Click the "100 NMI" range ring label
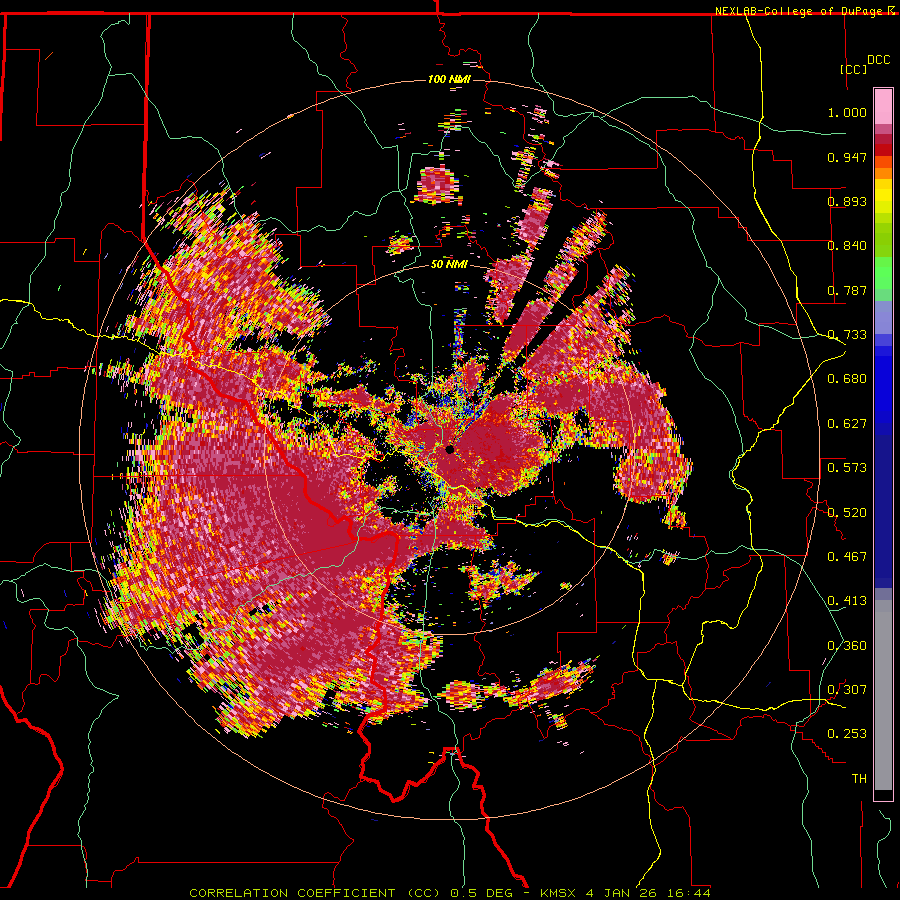Image resolution: width=900 pixels, height=900 pixels. tap(449, 79)
